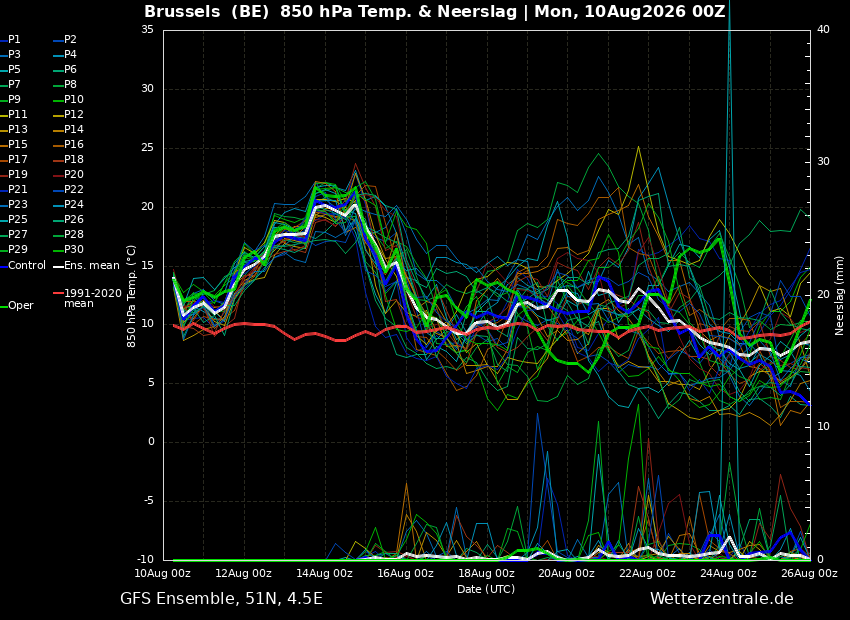Click the 16Aug 00z date tick
Screen dimensions: 850x620
click(x=405, y=573)
